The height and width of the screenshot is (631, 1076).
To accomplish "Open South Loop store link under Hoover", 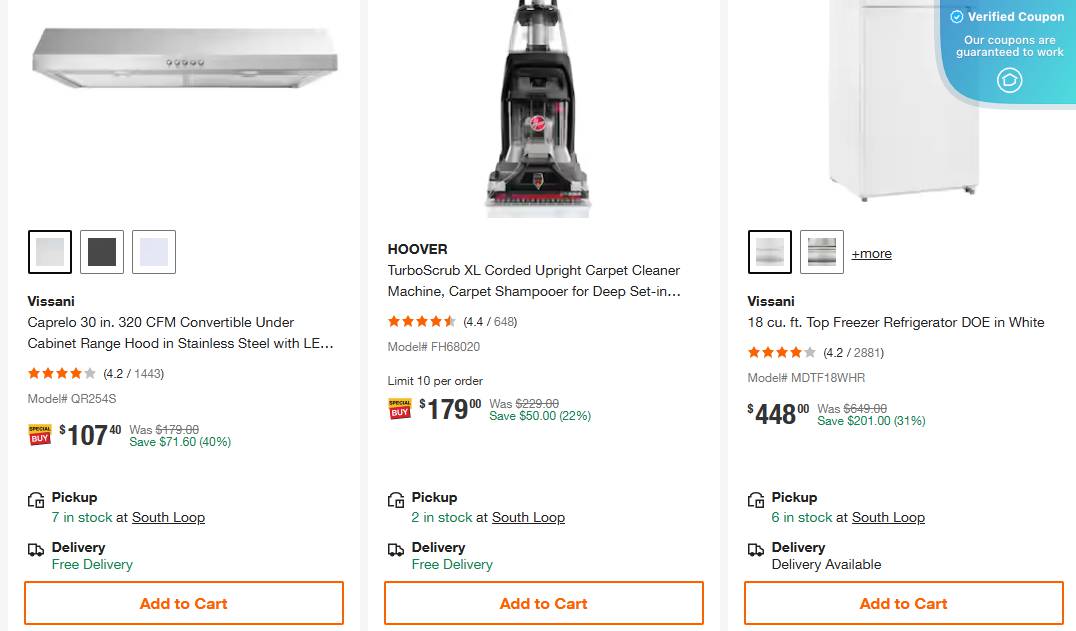I will tap(528, 518).
